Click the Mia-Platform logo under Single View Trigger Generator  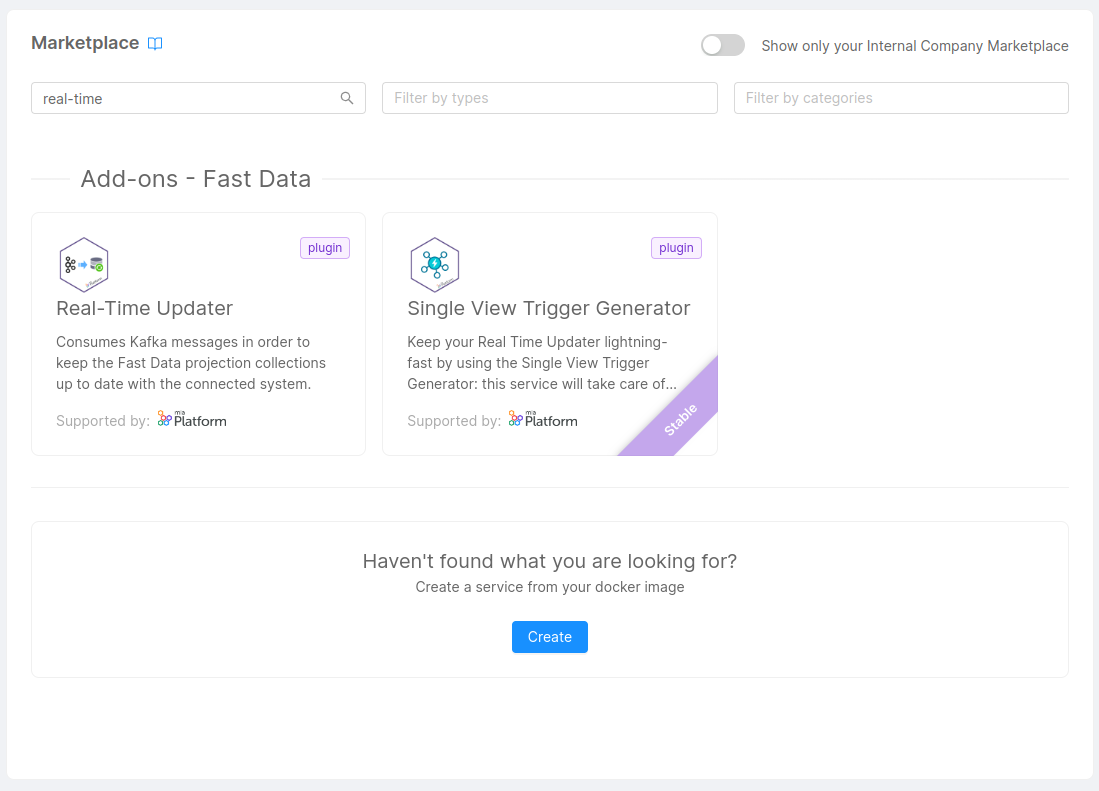(x=542, y=419)
